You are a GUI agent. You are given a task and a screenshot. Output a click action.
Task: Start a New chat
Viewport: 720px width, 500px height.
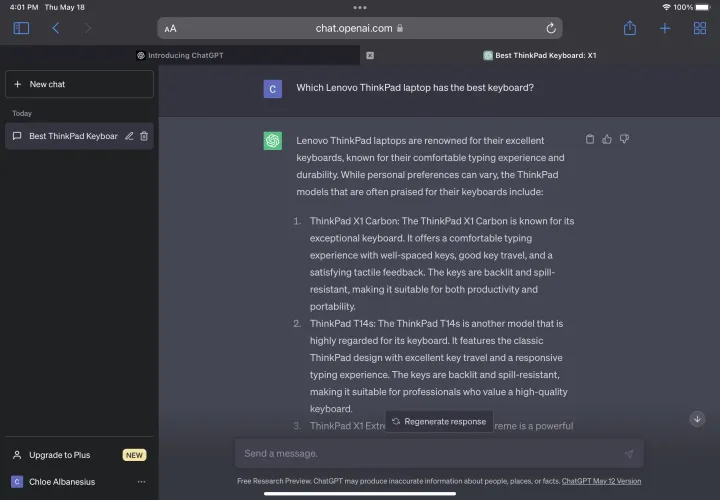click(79, 84)
